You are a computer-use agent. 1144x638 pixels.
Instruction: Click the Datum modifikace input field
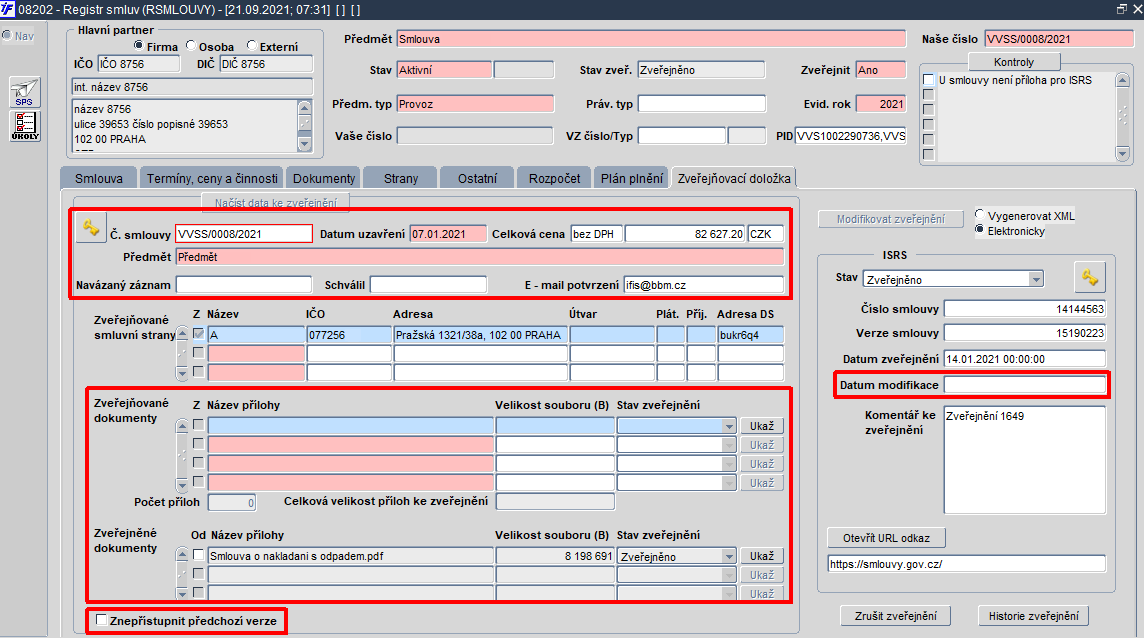tap(1024, 385)
